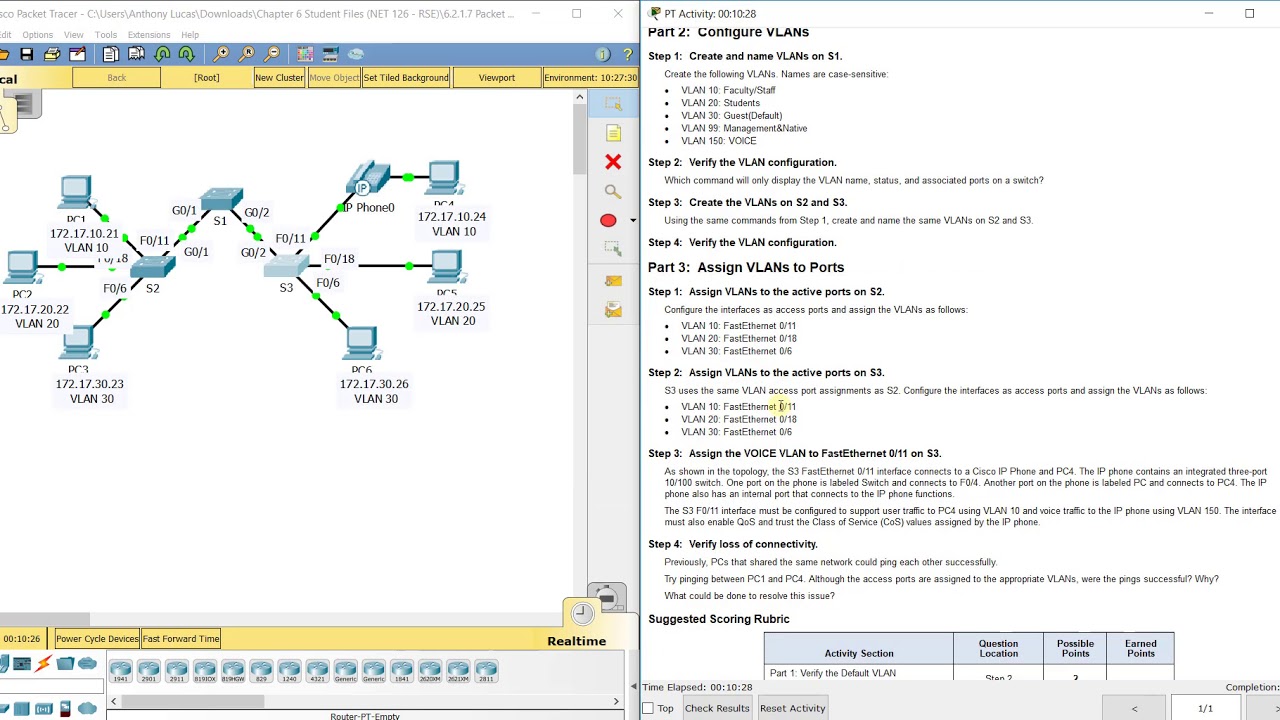Open the Help menu
The image size is (1280, 720).
(x=190, y=35)
